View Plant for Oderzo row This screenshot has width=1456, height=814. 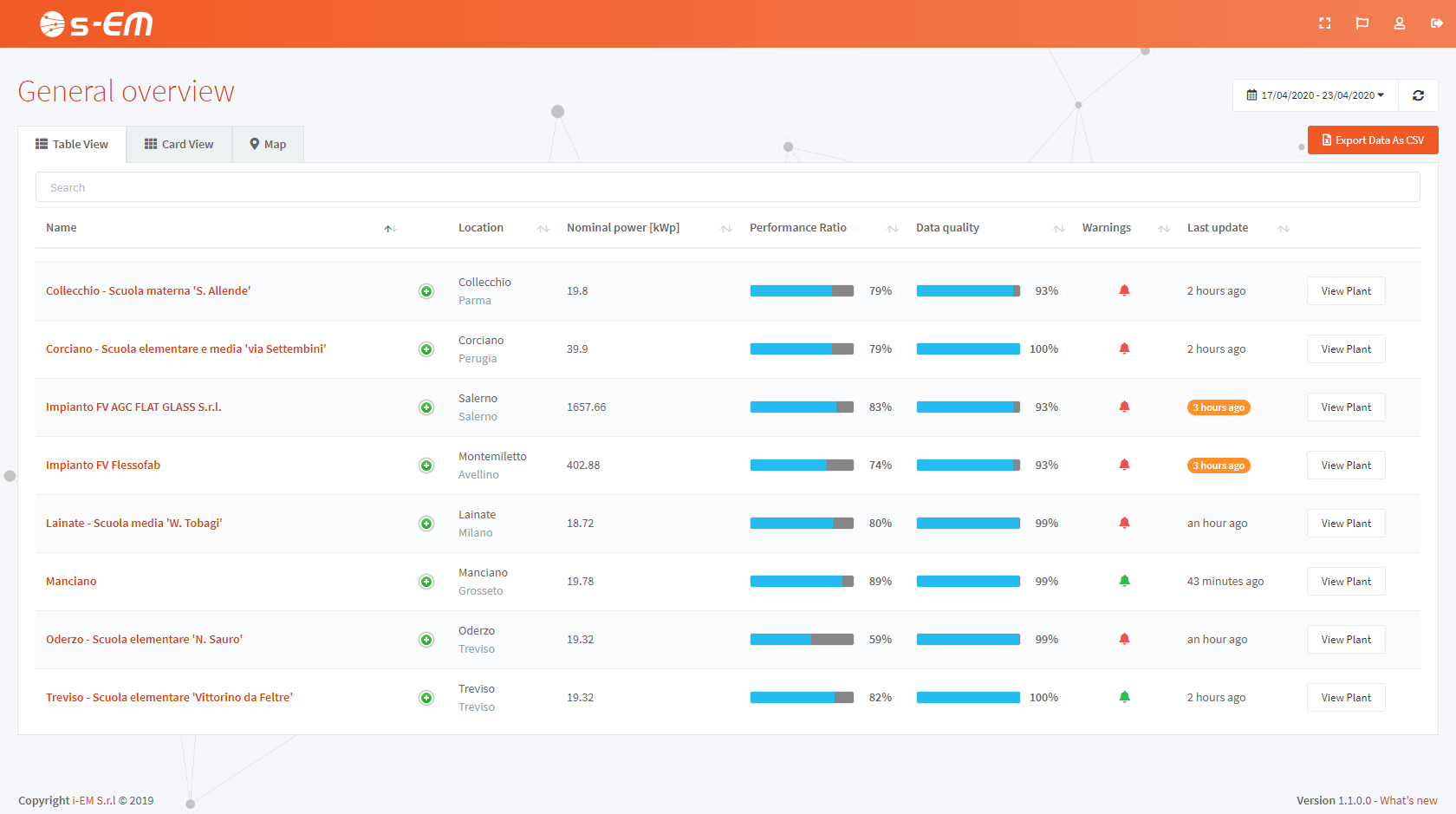(1346, 640)
